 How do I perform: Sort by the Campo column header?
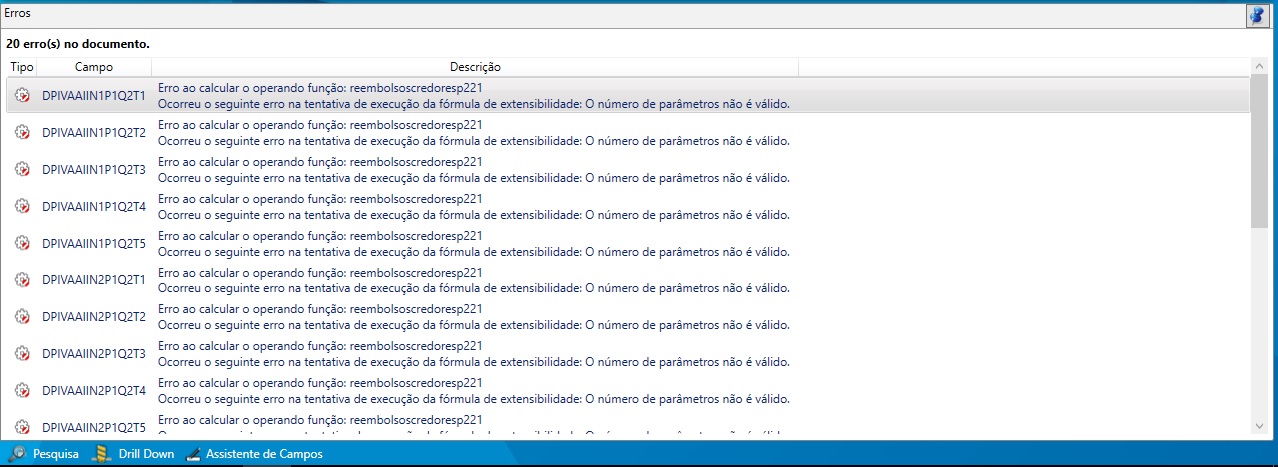pos(94,67)
